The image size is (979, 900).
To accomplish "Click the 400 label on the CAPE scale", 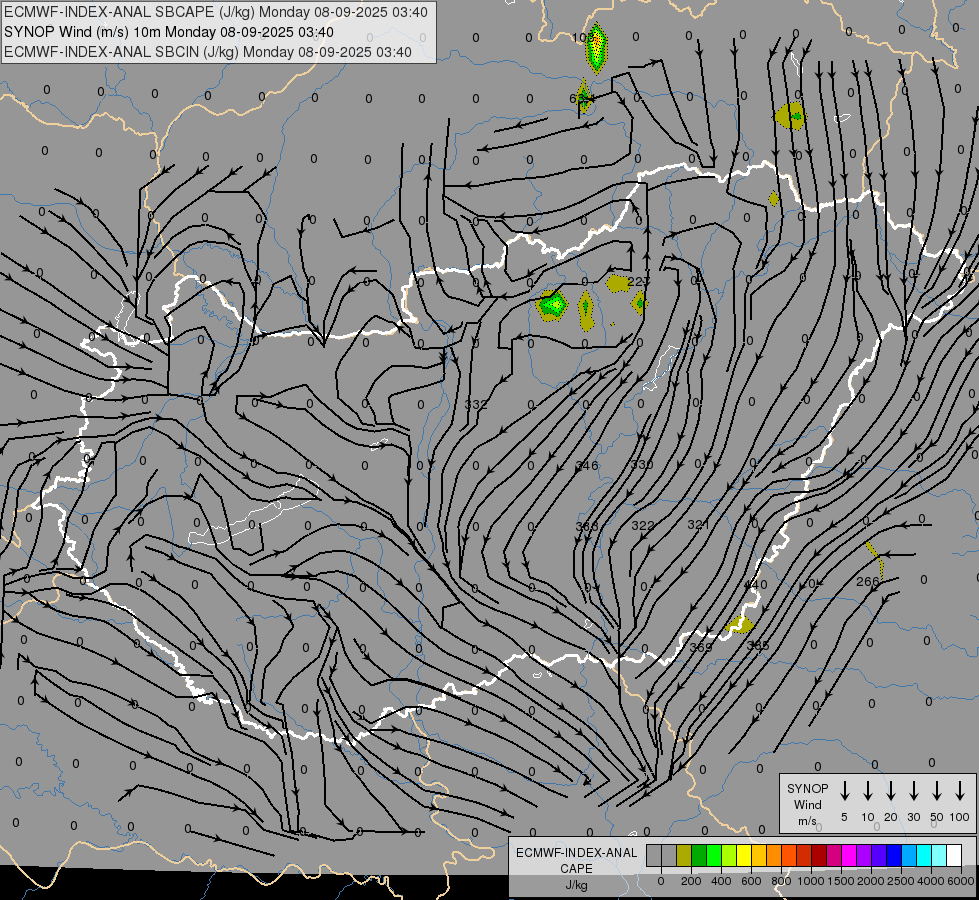I will click(721, 881).
